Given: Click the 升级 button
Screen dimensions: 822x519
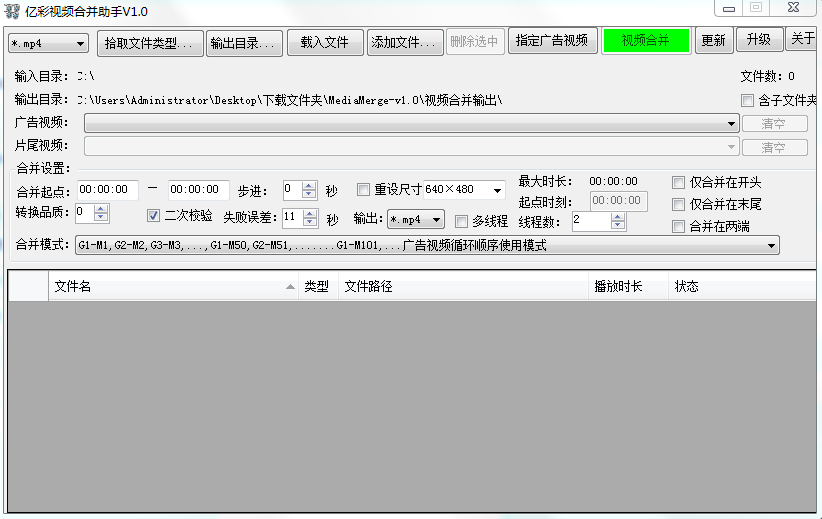Looking at the screenshot, I should click(x=759, y=40).
